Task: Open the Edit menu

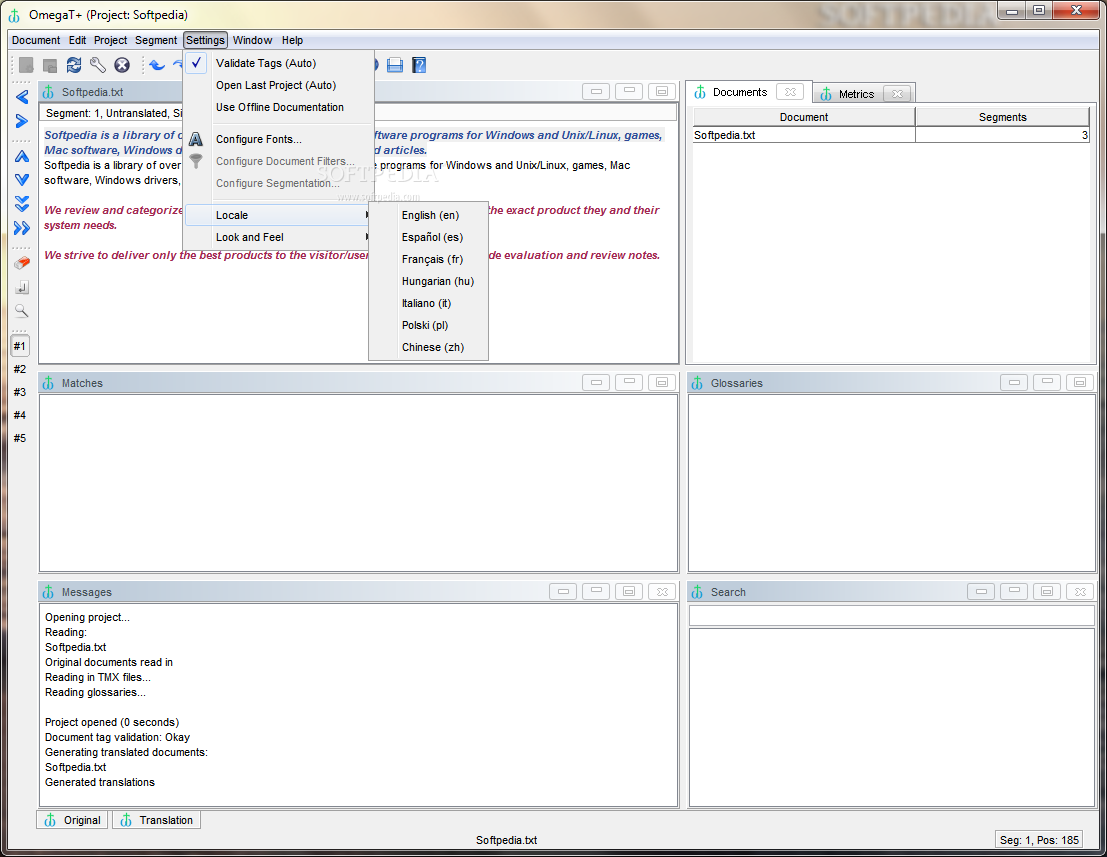Action: 77,40
